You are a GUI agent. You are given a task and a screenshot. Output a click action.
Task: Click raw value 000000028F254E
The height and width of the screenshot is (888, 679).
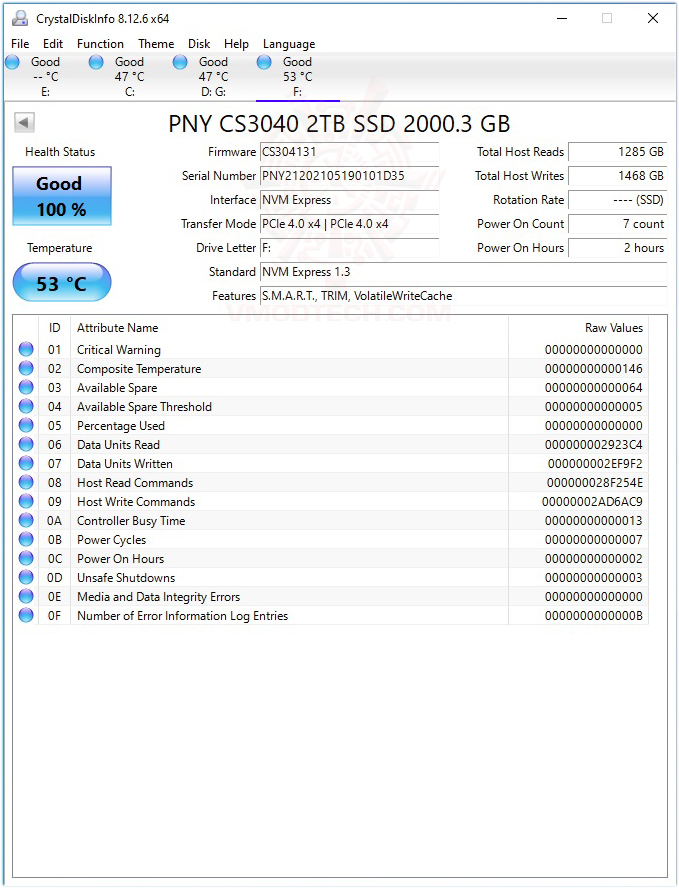click(595, 483)
